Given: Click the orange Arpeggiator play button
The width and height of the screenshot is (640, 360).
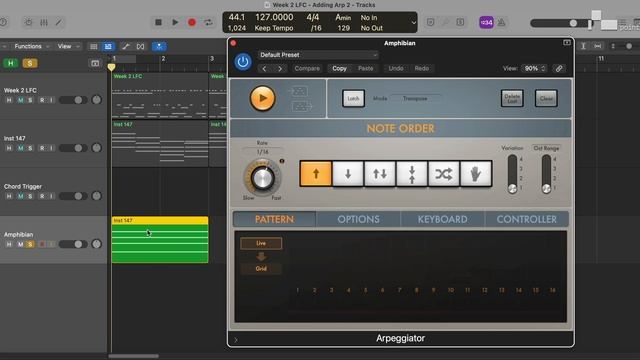Looking at the screenshot, I should click(x=262, y=98).
